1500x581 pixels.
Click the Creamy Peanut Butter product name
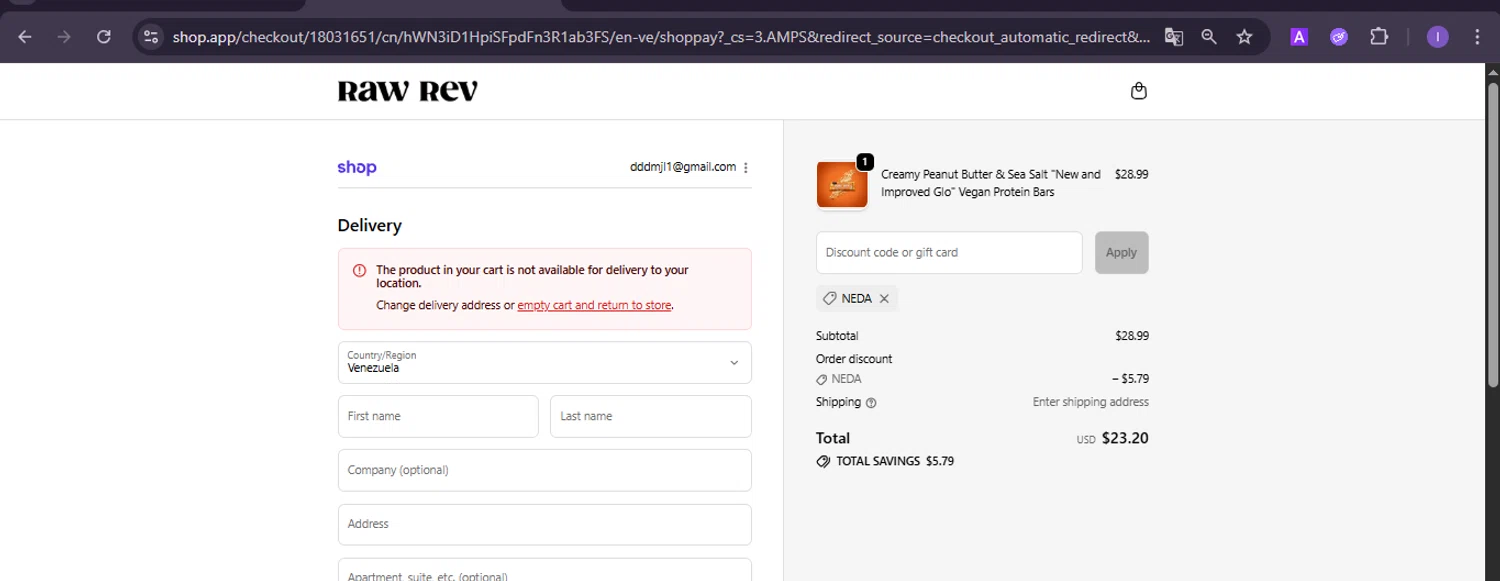pyautogui.click(x=991, y=183)
